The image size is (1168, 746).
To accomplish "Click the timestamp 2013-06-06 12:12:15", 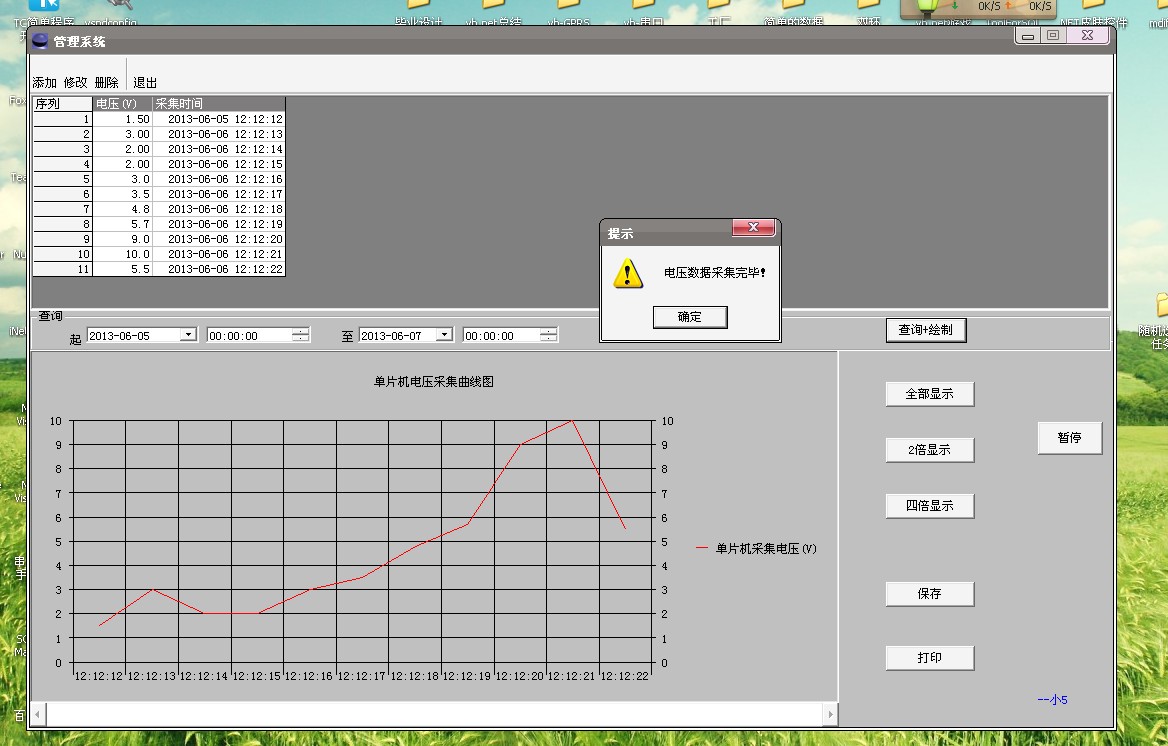I will tap(219, 164).
